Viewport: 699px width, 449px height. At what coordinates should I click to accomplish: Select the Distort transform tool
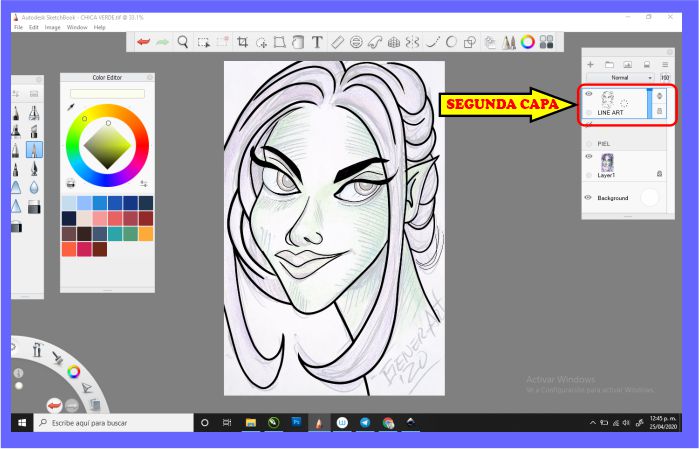point(280,42)
